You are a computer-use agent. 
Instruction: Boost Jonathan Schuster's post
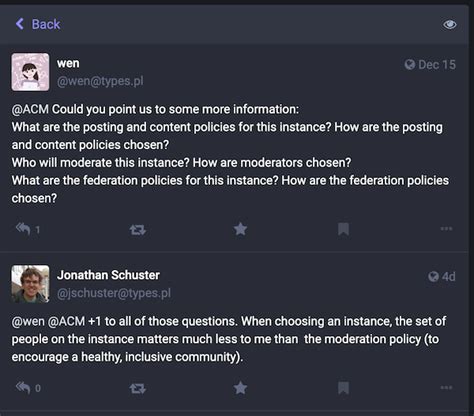(137, 388)
